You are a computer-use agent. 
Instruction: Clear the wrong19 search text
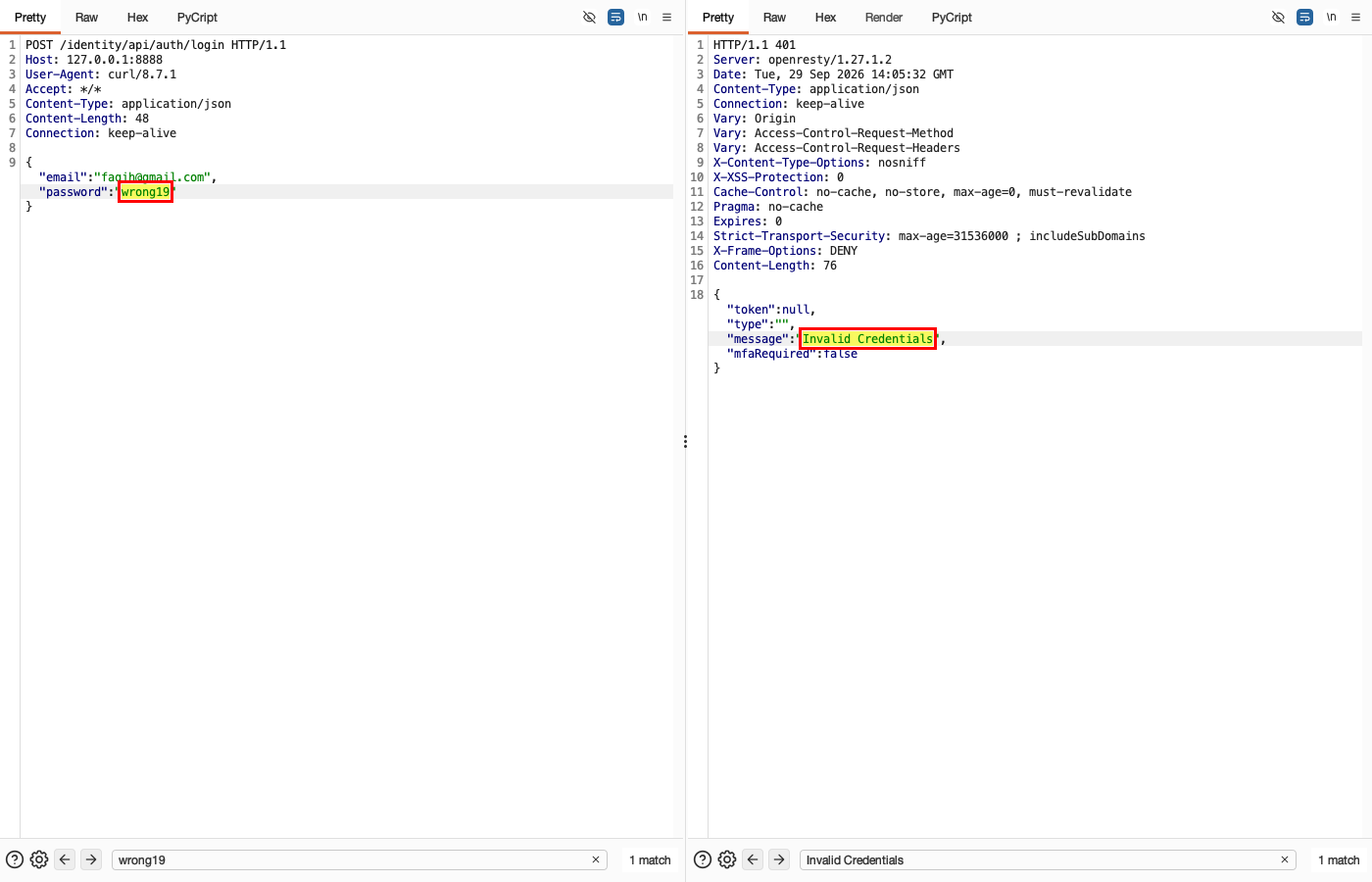(x=596, y=859)
